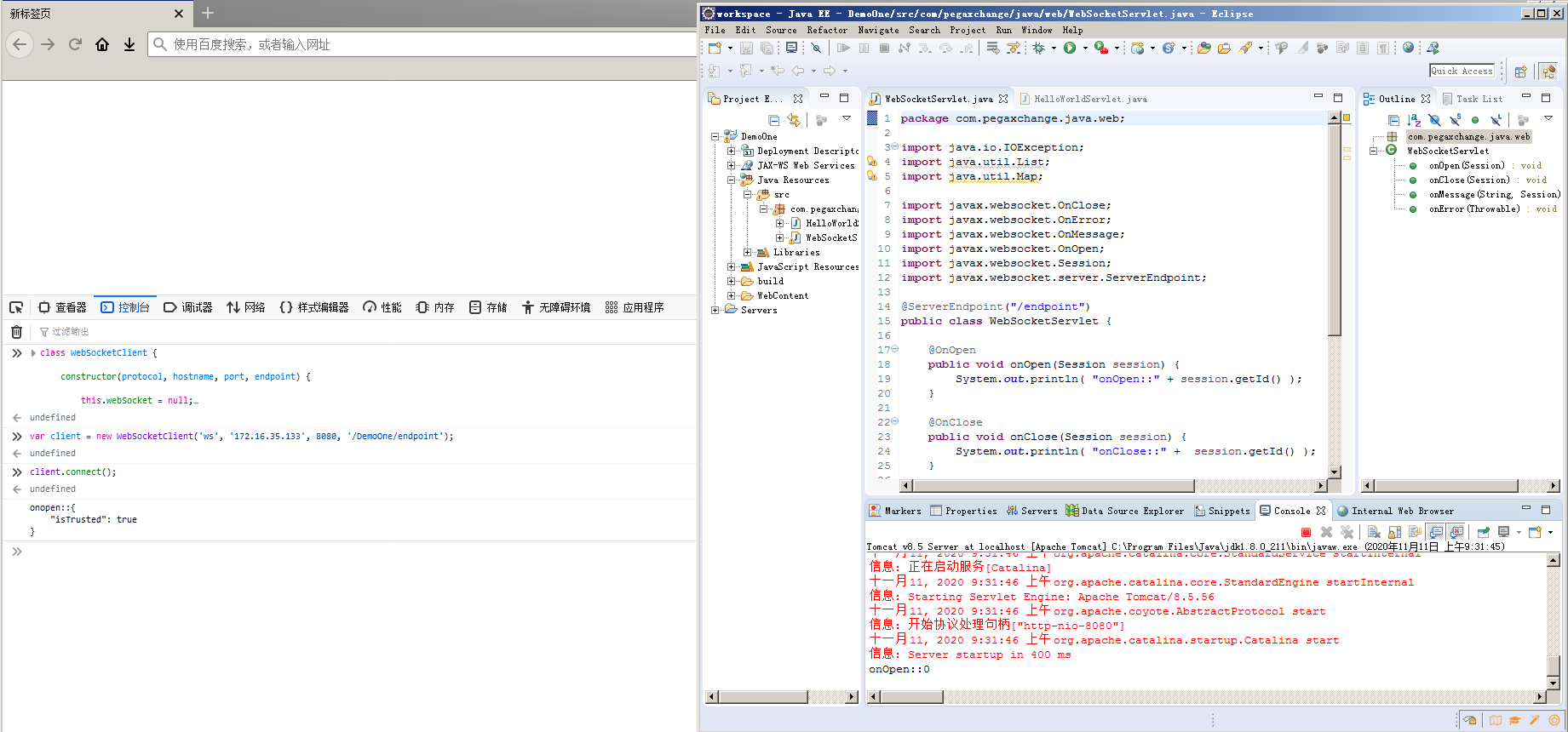
Task: Open the Eclipse Source menu
Action: point(781,30)
